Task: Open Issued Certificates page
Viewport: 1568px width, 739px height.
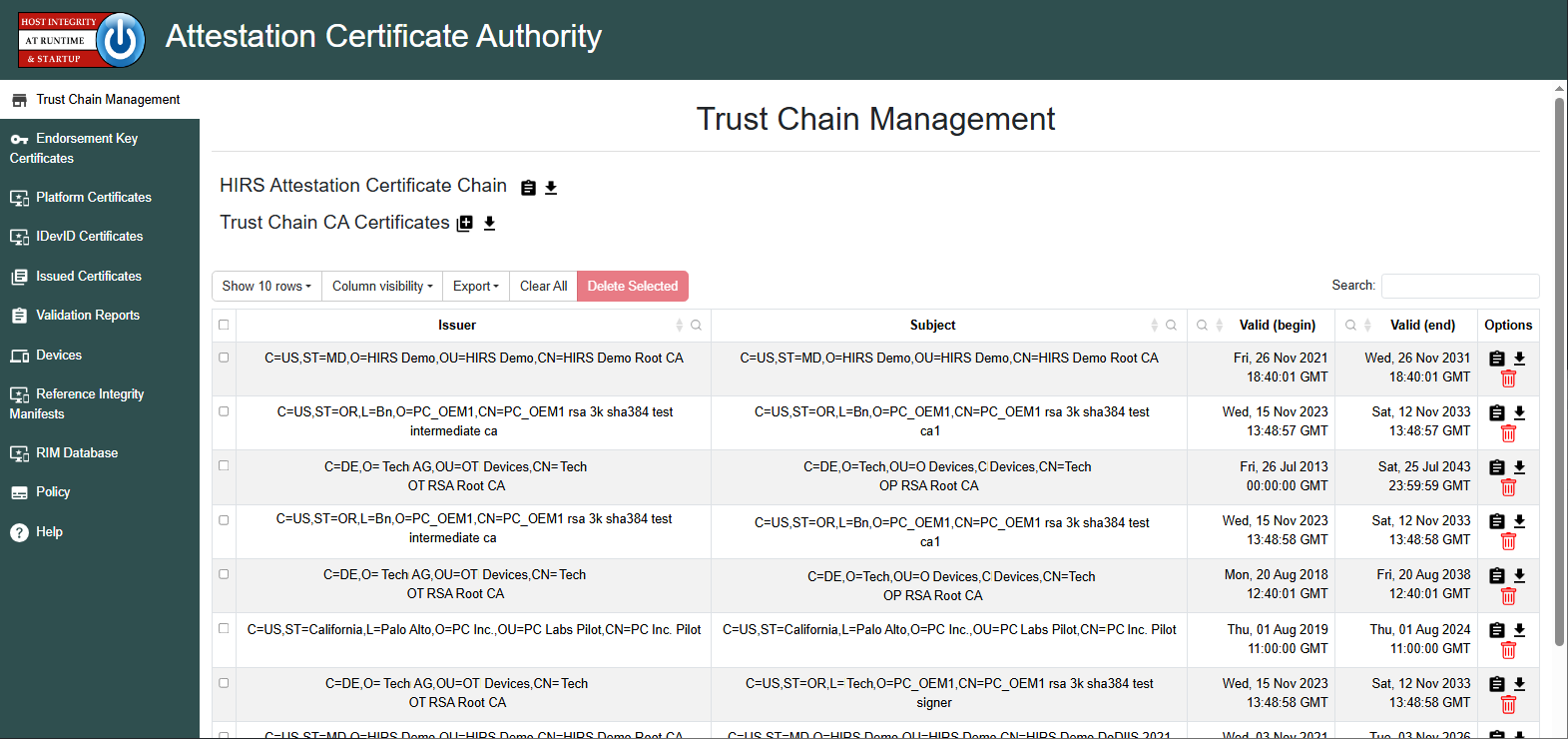Action: tap(100, 277)
